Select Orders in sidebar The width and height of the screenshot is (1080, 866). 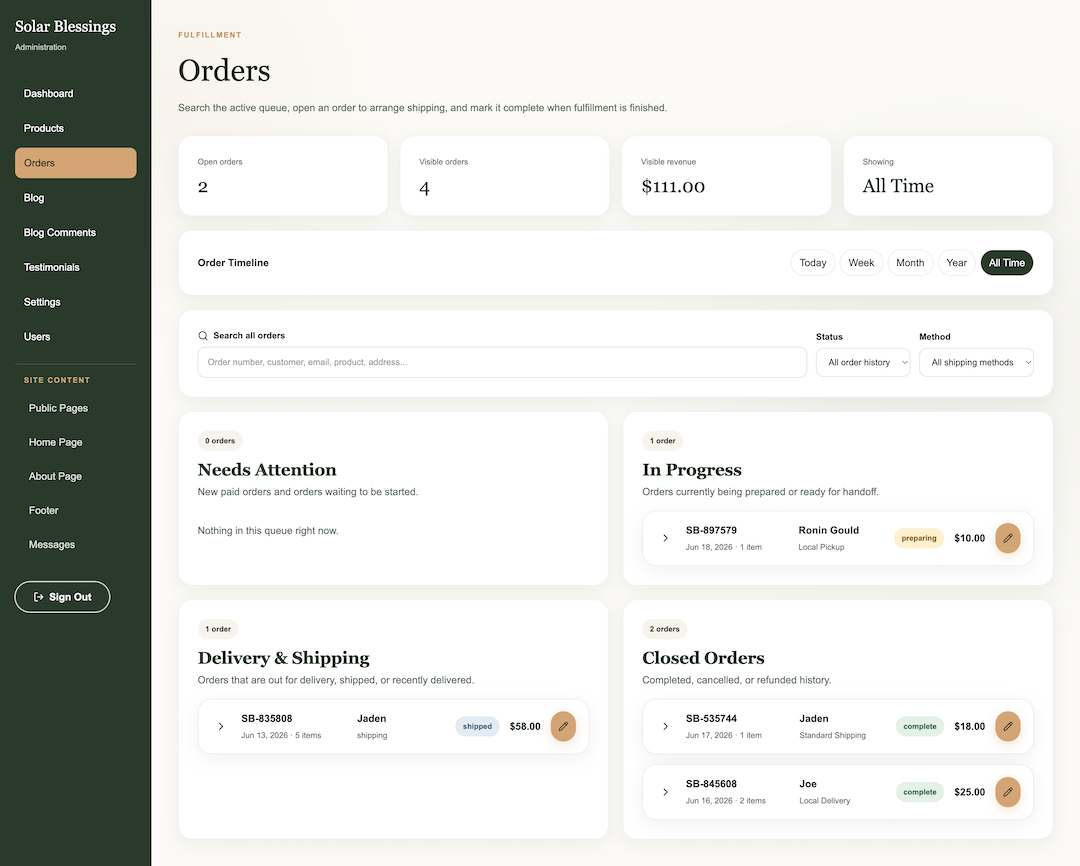click(76, 163)
